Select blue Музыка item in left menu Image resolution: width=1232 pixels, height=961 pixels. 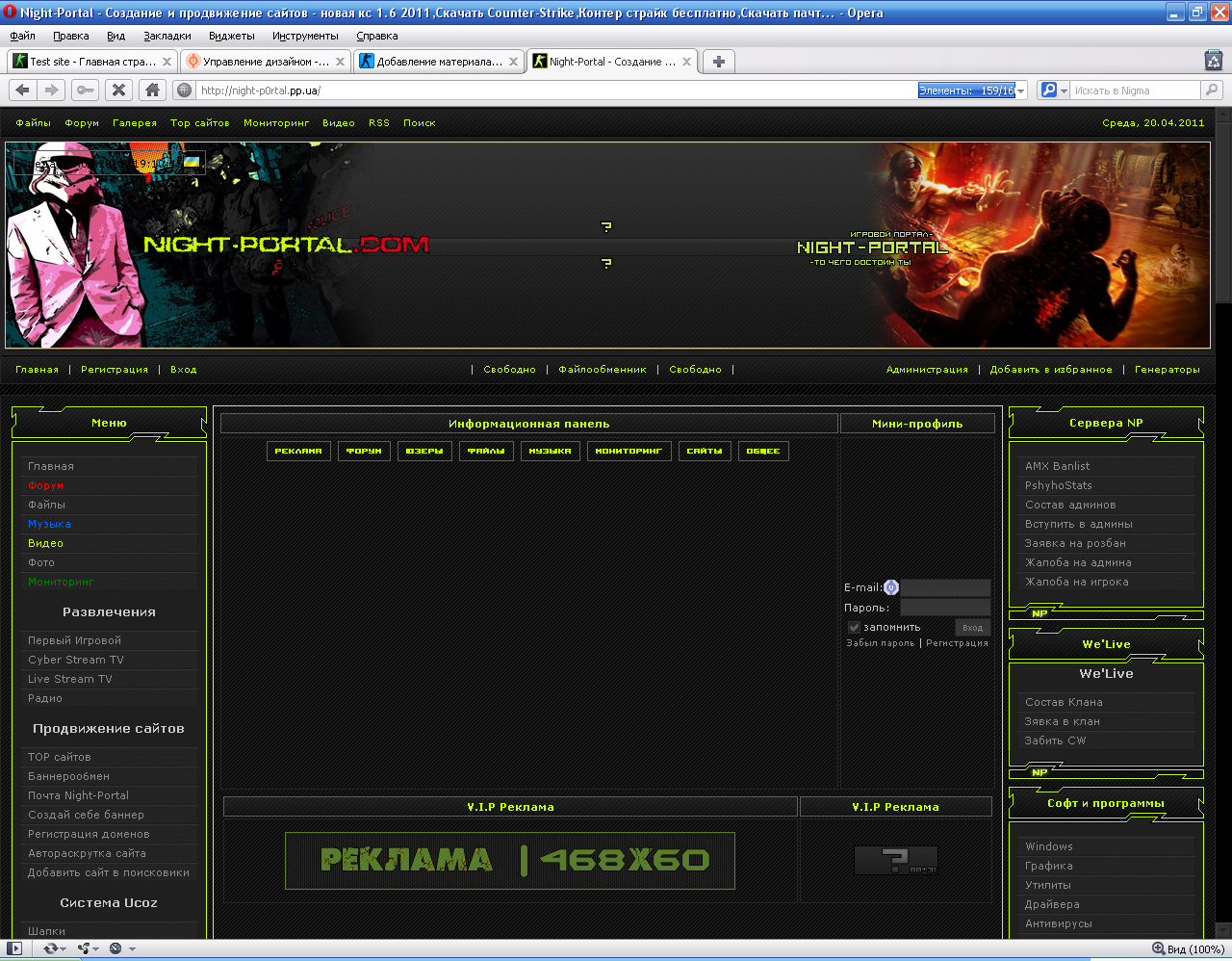(x=49, y=524)
